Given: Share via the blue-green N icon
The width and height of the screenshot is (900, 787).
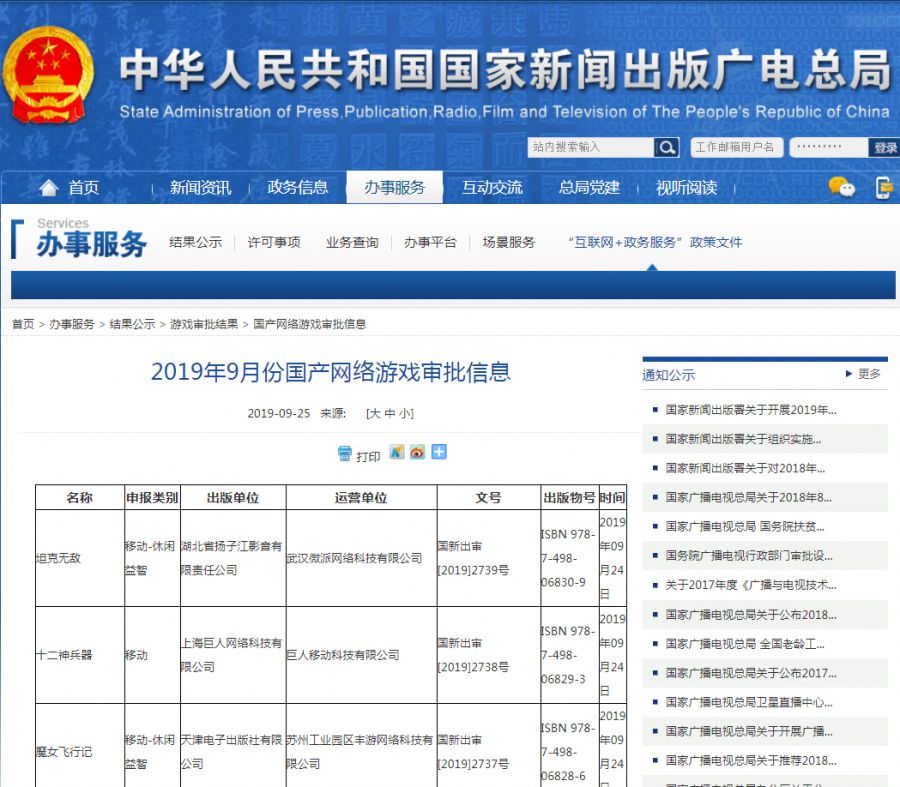Looking at the screenshot, I should pyautogui.click(x=397, y=452).
